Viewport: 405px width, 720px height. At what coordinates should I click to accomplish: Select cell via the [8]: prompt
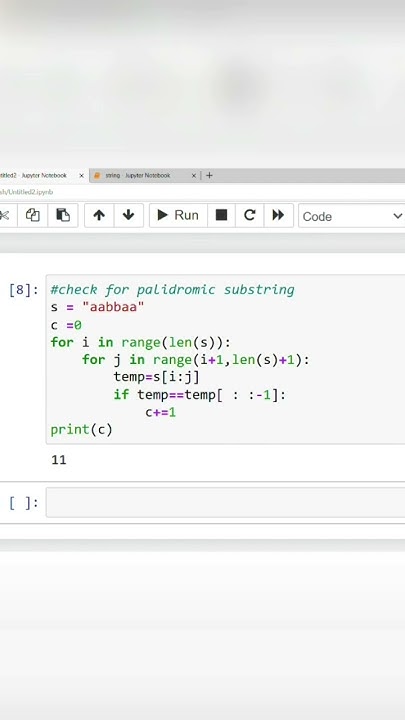click(23, 290)
